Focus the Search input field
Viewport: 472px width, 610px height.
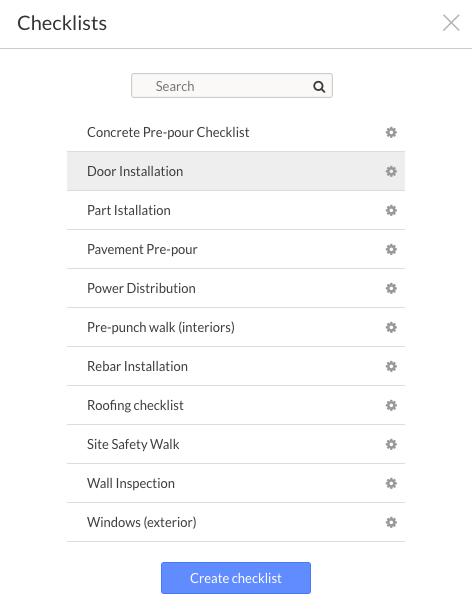click(232, 86)
